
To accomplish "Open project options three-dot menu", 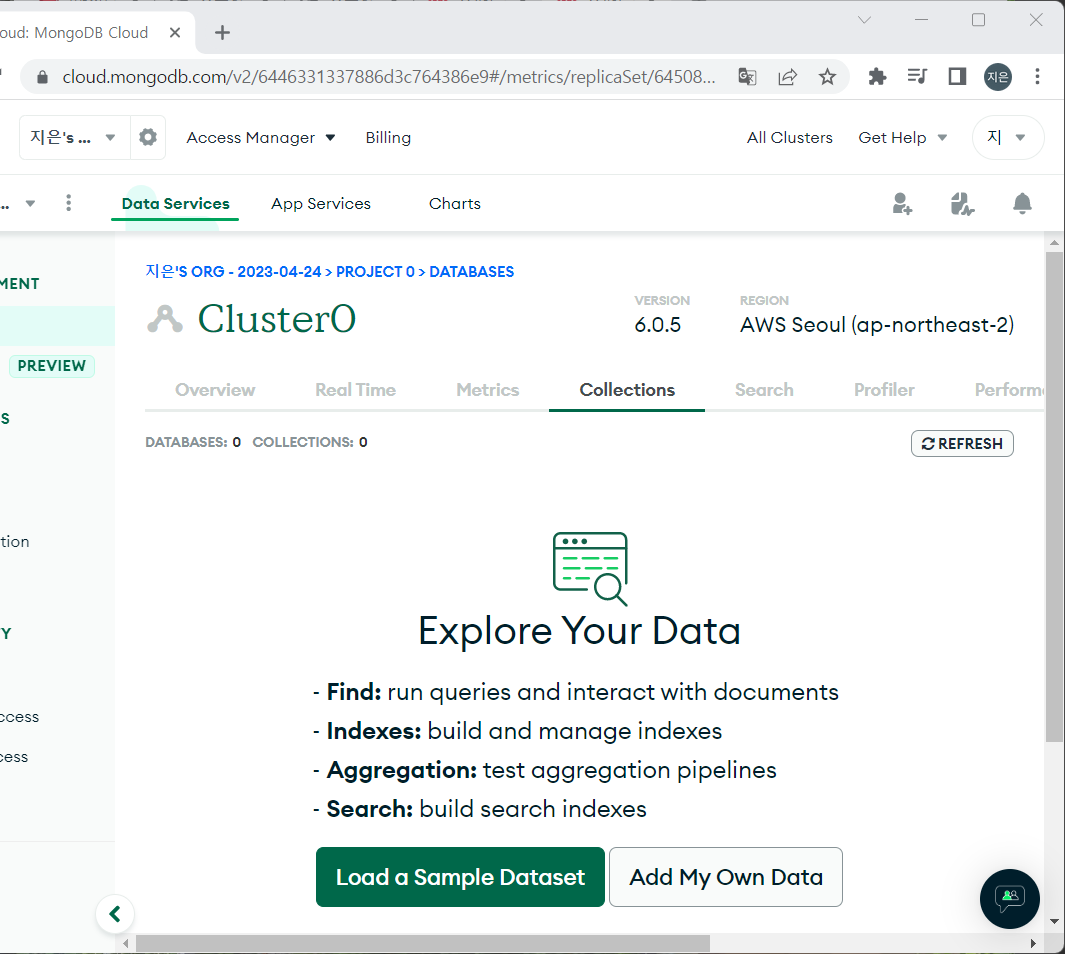I will (x=69, y=203).
